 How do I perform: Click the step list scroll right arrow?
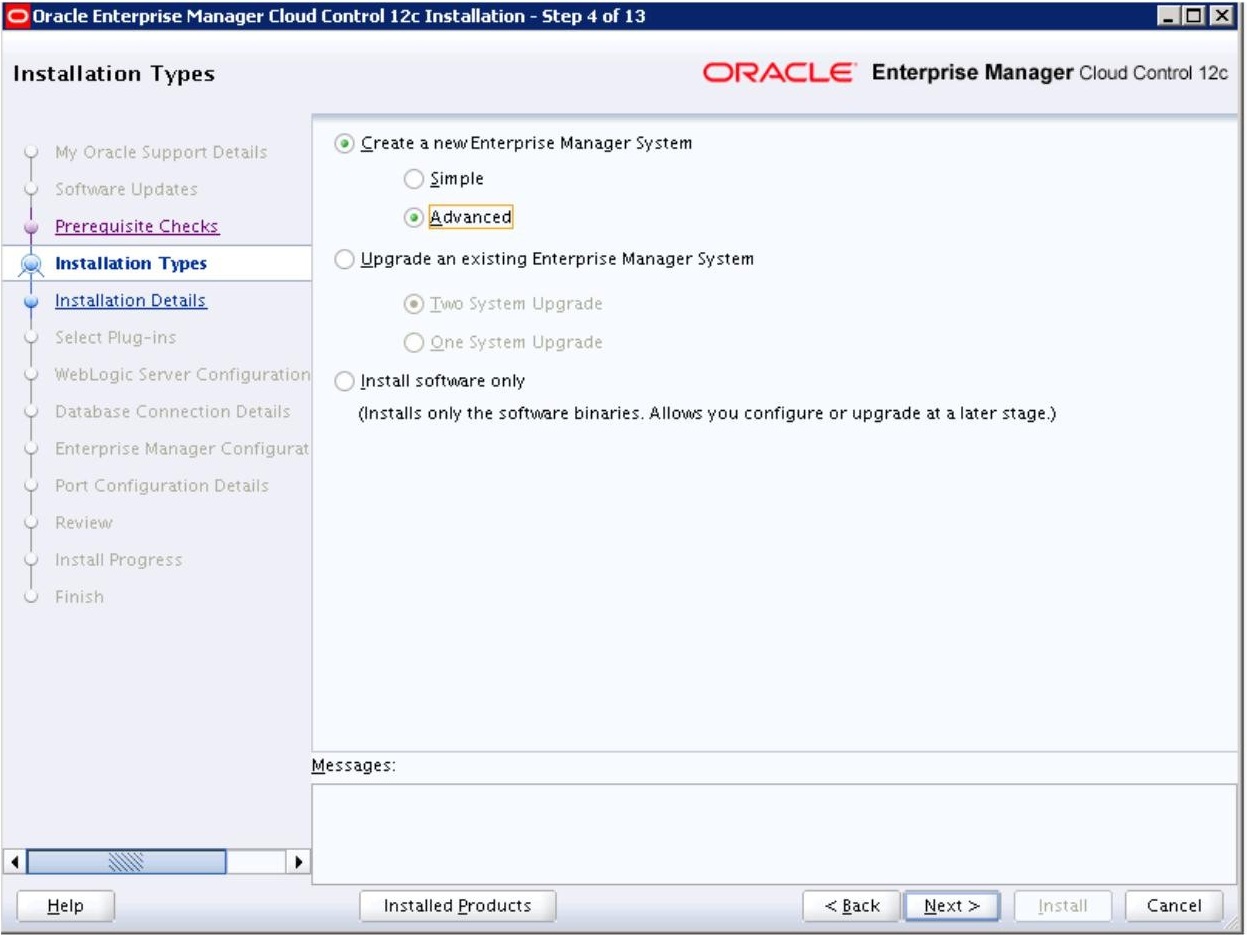pyautogui.click(x=298, y=861)
